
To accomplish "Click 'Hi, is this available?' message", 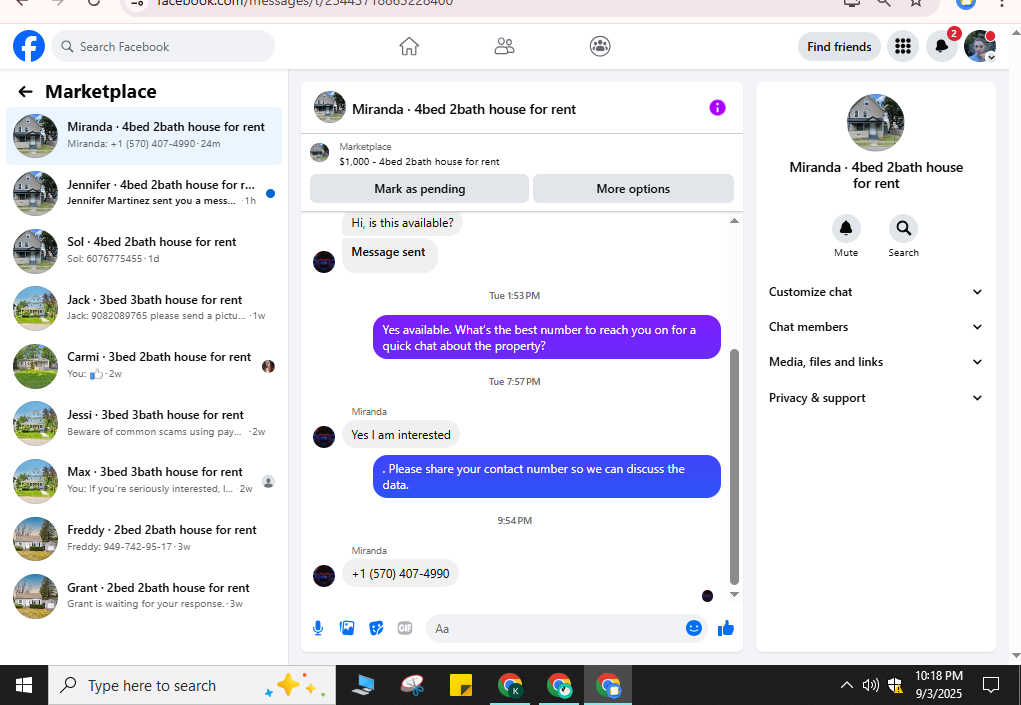I will point(402,223).
